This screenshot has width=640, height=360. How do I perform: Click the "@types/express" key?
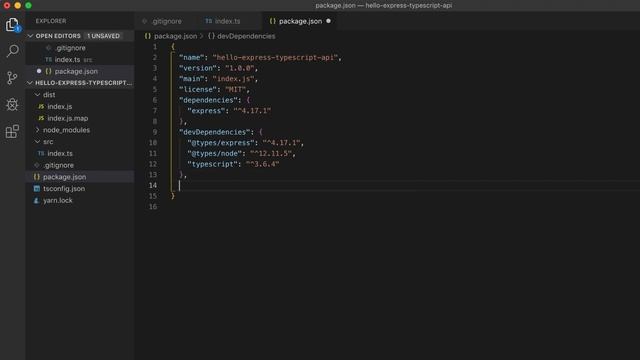click(221, 143)
